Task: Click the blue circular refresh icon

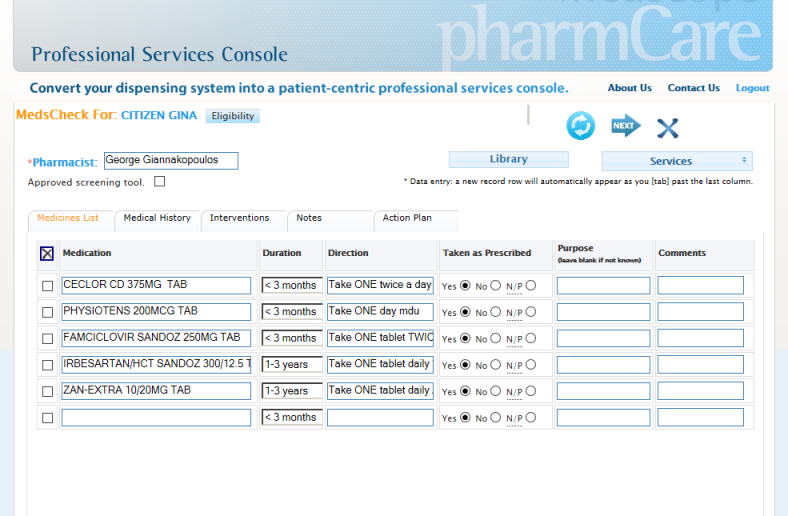Action: (x=580, y=126)
